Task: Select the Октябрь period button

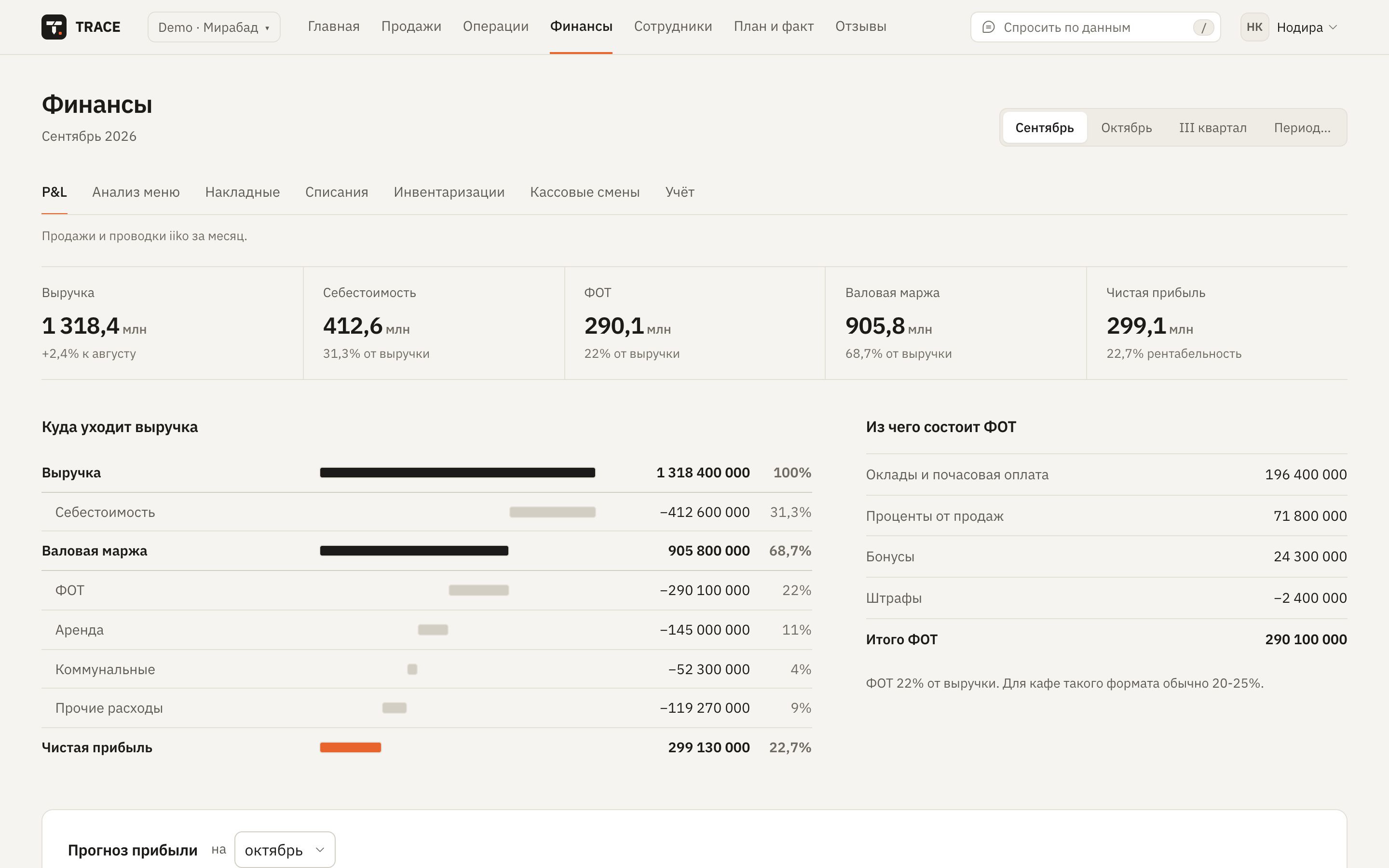Action: [1126, 127]
